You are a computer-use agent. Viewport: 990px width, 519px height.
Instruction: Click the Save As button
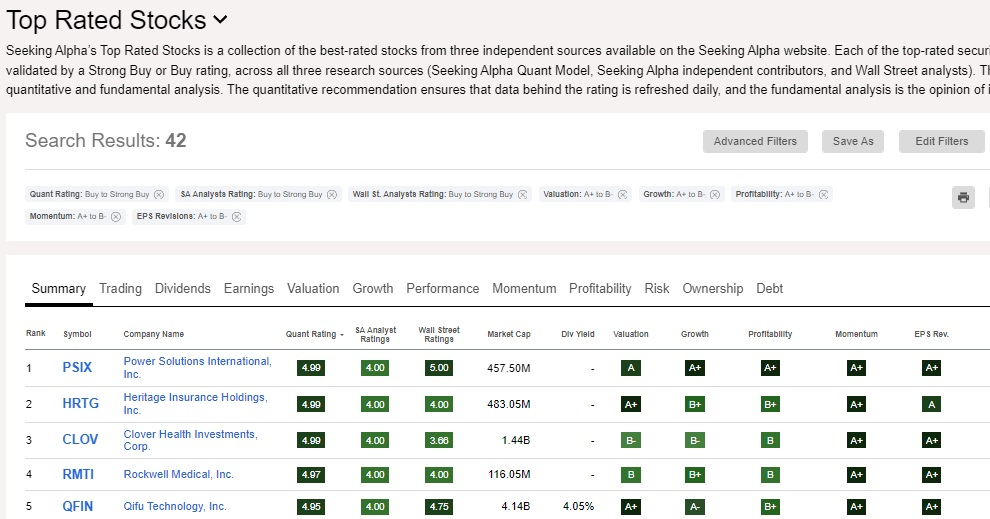pyautogui.click(x=852, y=141)
